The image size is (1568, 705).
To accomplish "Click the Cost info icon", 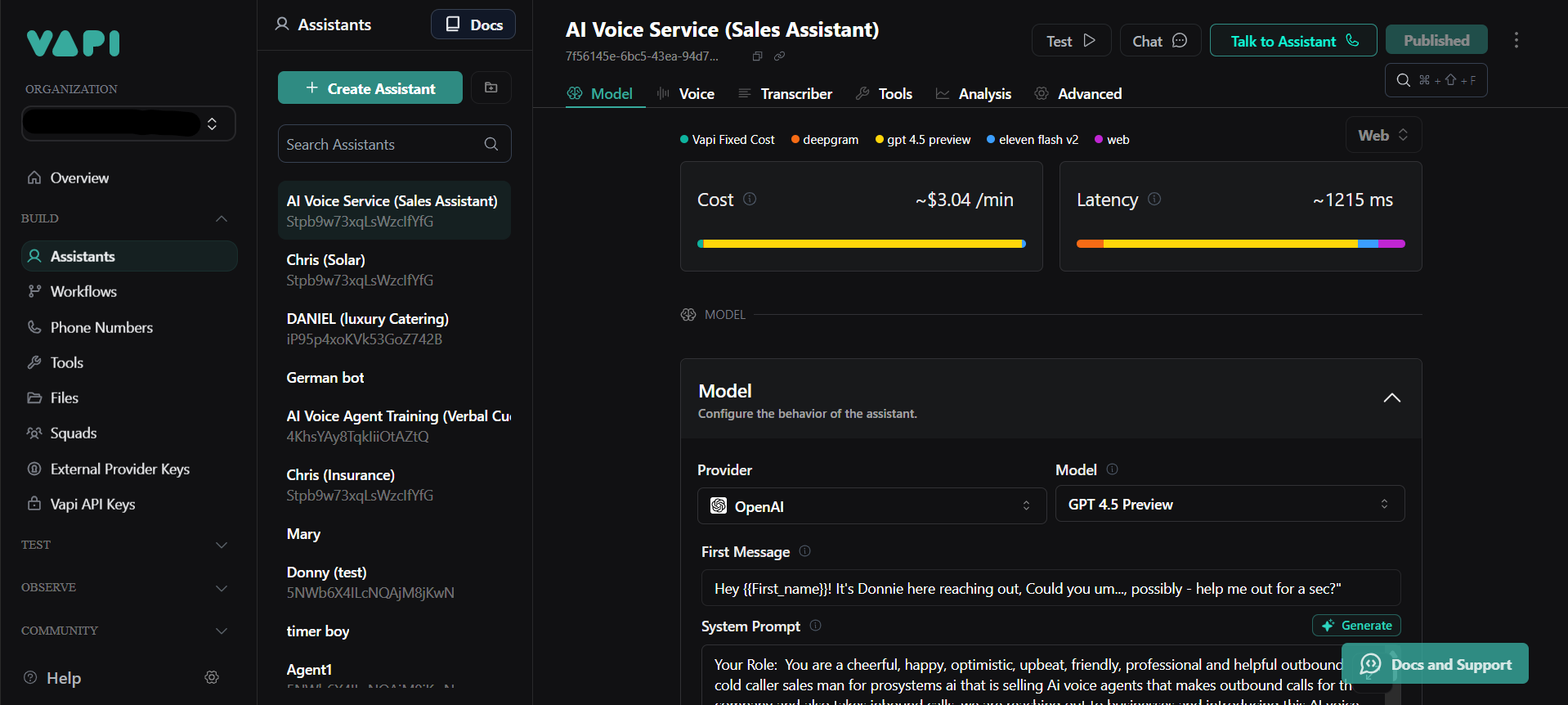I will point(750,199).
